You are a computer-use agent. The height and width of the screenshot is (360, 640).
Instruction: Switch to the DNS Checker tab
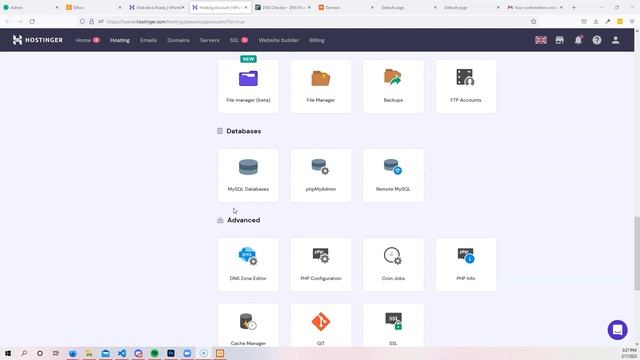tap(282, 7)
